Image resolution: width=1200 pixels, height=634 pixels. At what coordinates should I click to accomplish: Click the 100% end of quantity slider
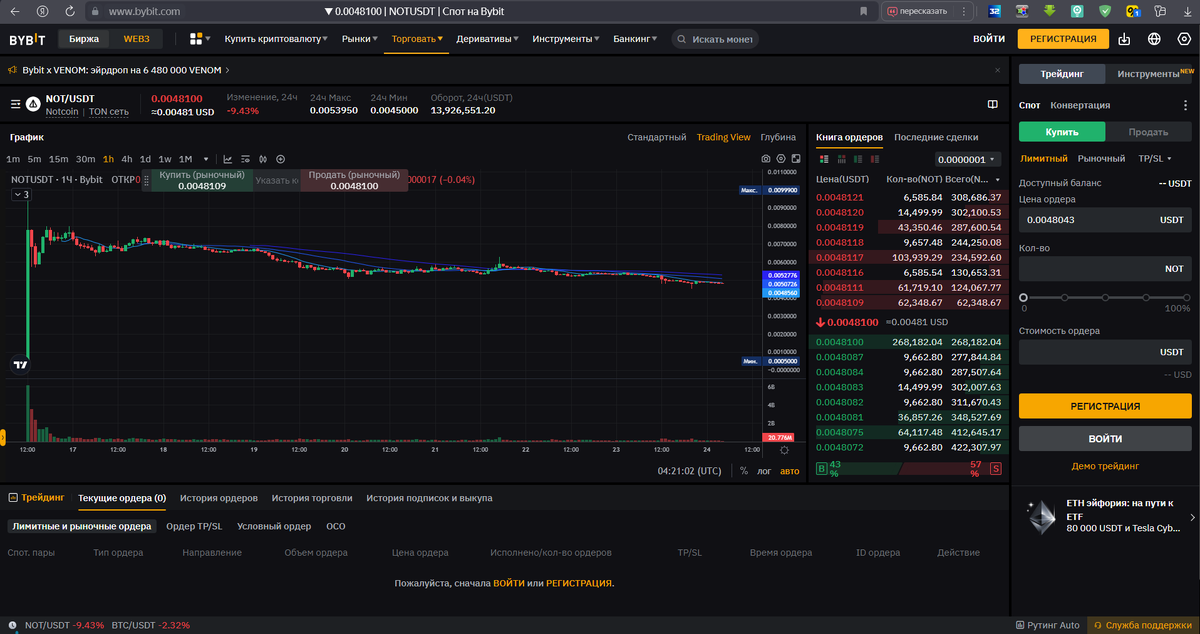(1187, 297)
